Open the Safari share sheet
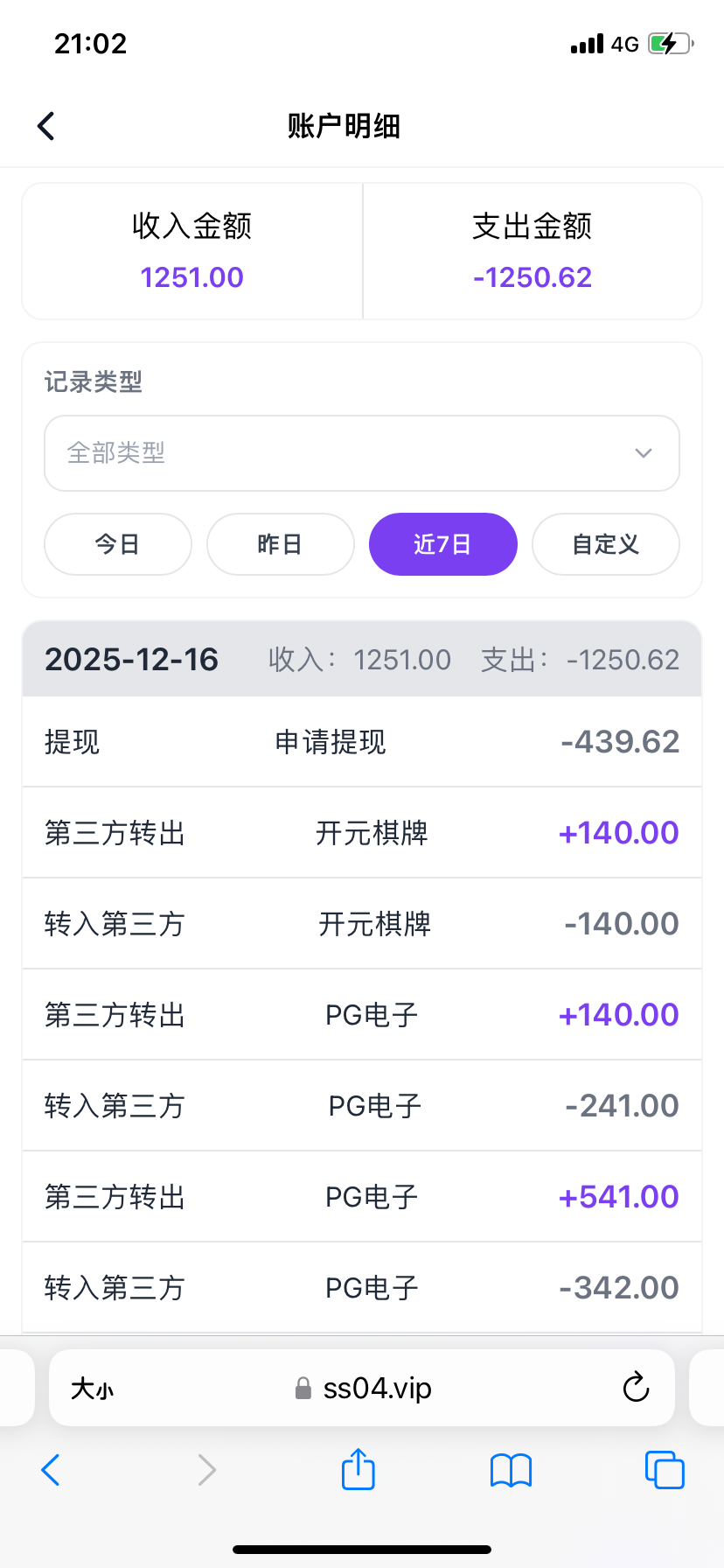Image resolution: width=724 pixels, height=1568 pixels. coord(358,1469)
